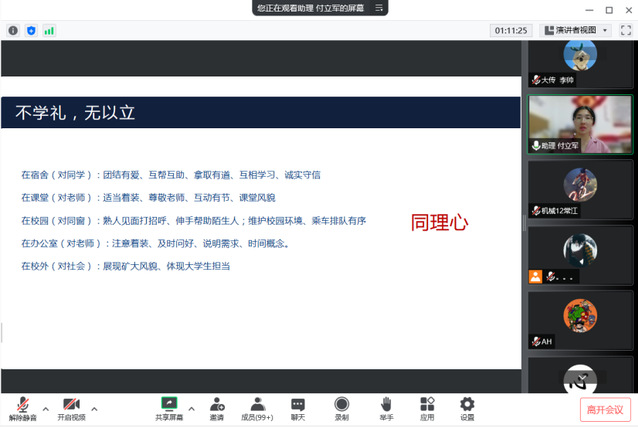Viewport: 638px width, 428px height.
Task: Open the 邀请 invite icon
Action: click(x=217, y=408)
